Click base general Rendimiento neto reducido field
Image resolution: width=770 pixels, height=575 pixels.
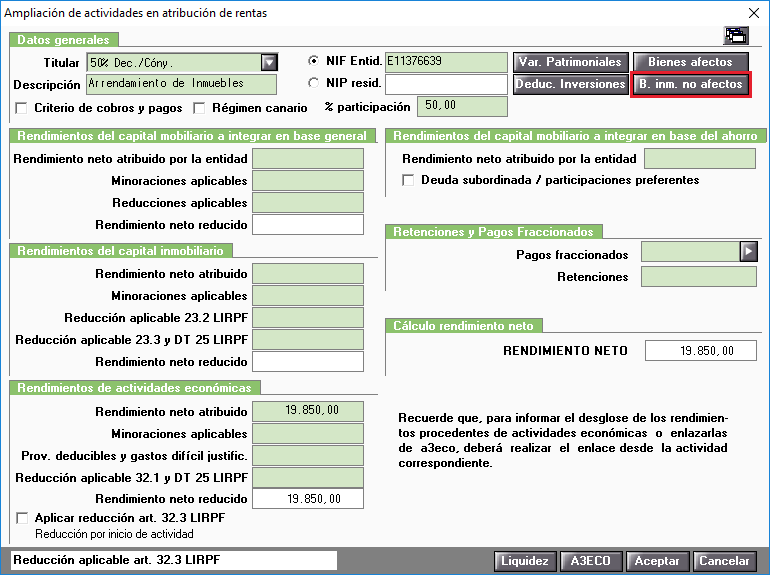coord(308,224)
